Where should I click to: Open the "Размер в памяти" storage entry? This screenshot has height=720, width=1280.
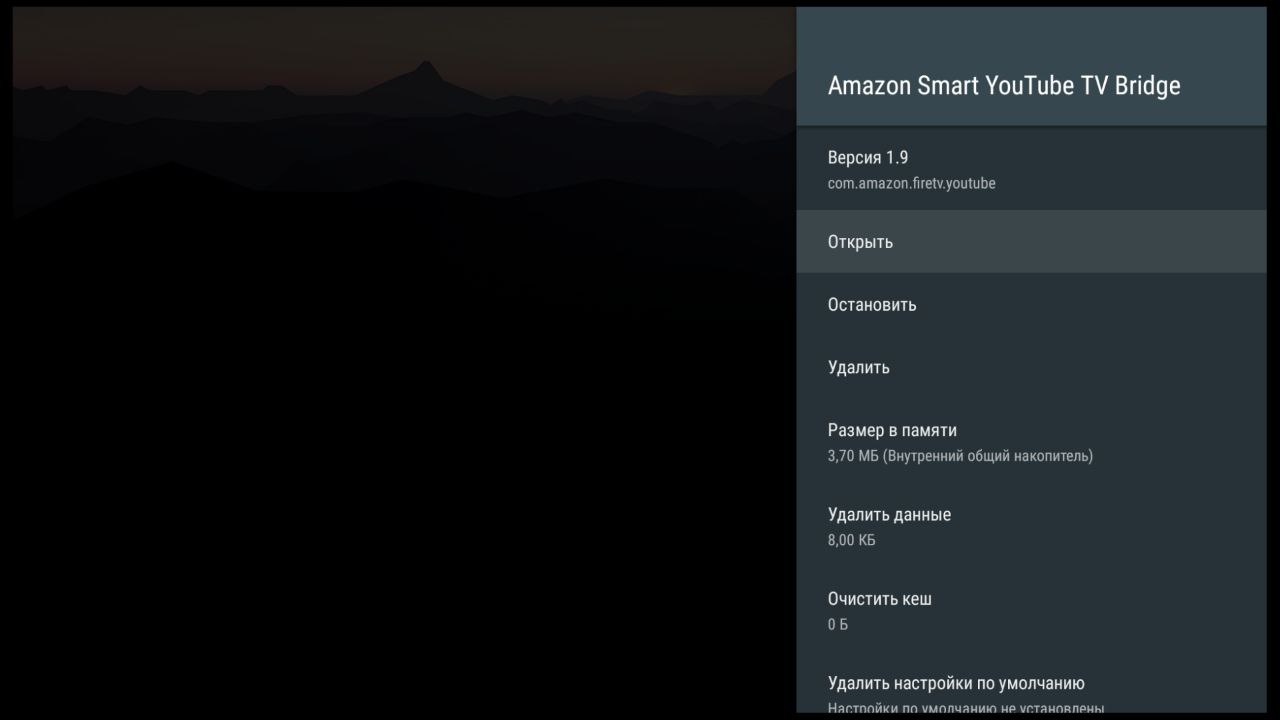tap(892, 431)
